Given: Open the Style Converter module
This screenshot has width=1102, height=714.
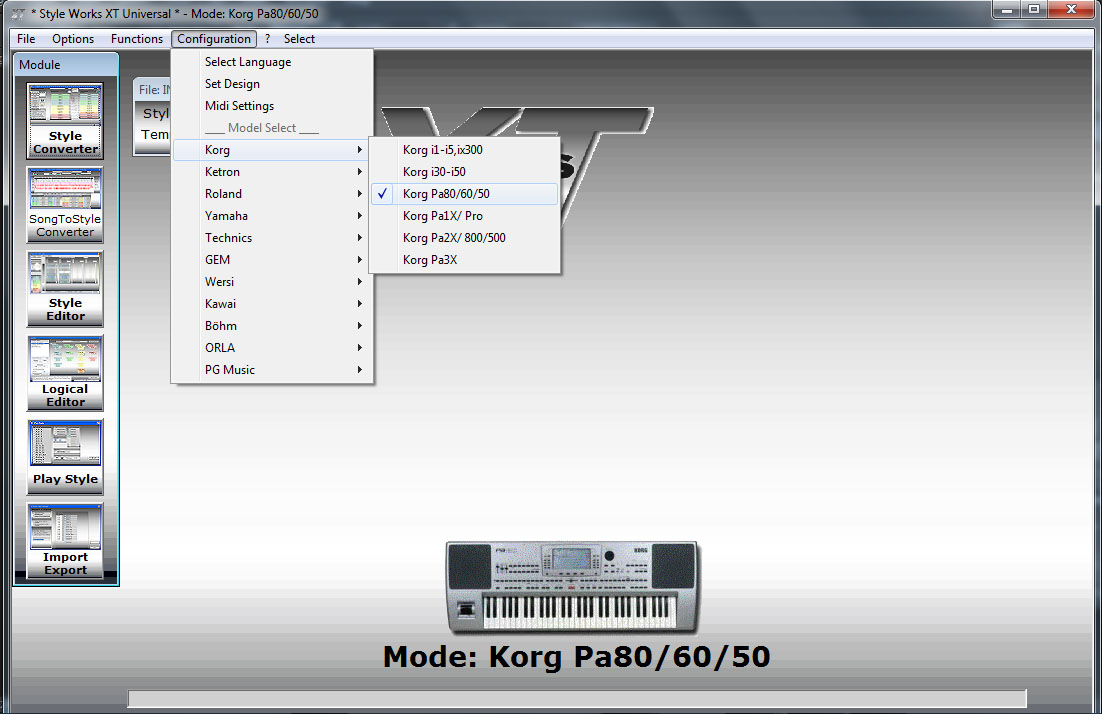Looking at the screenshot, I should (65, 120).
